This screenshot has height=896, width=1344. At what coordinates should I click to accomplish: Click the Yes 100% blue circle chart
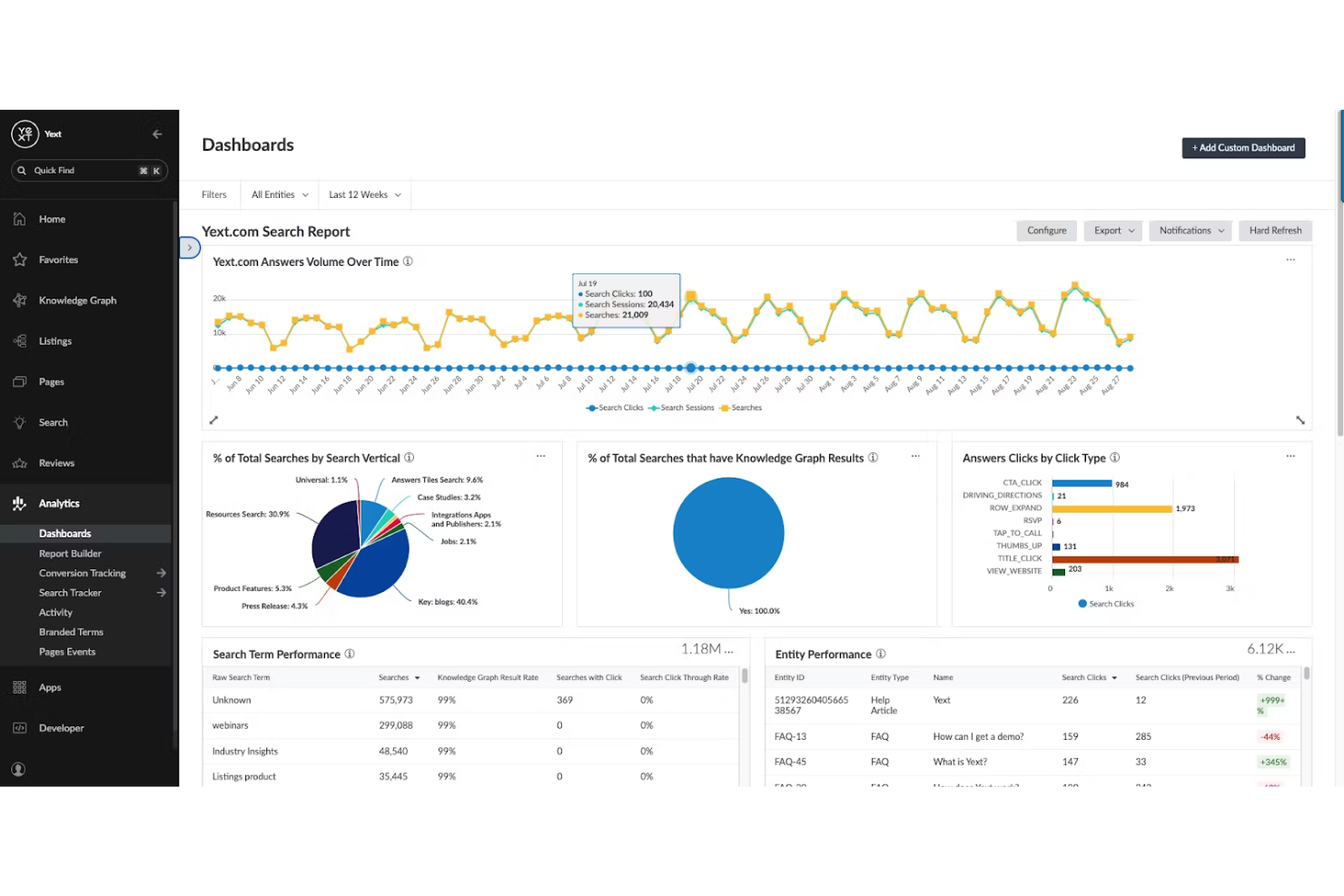(x=728, y=533)
